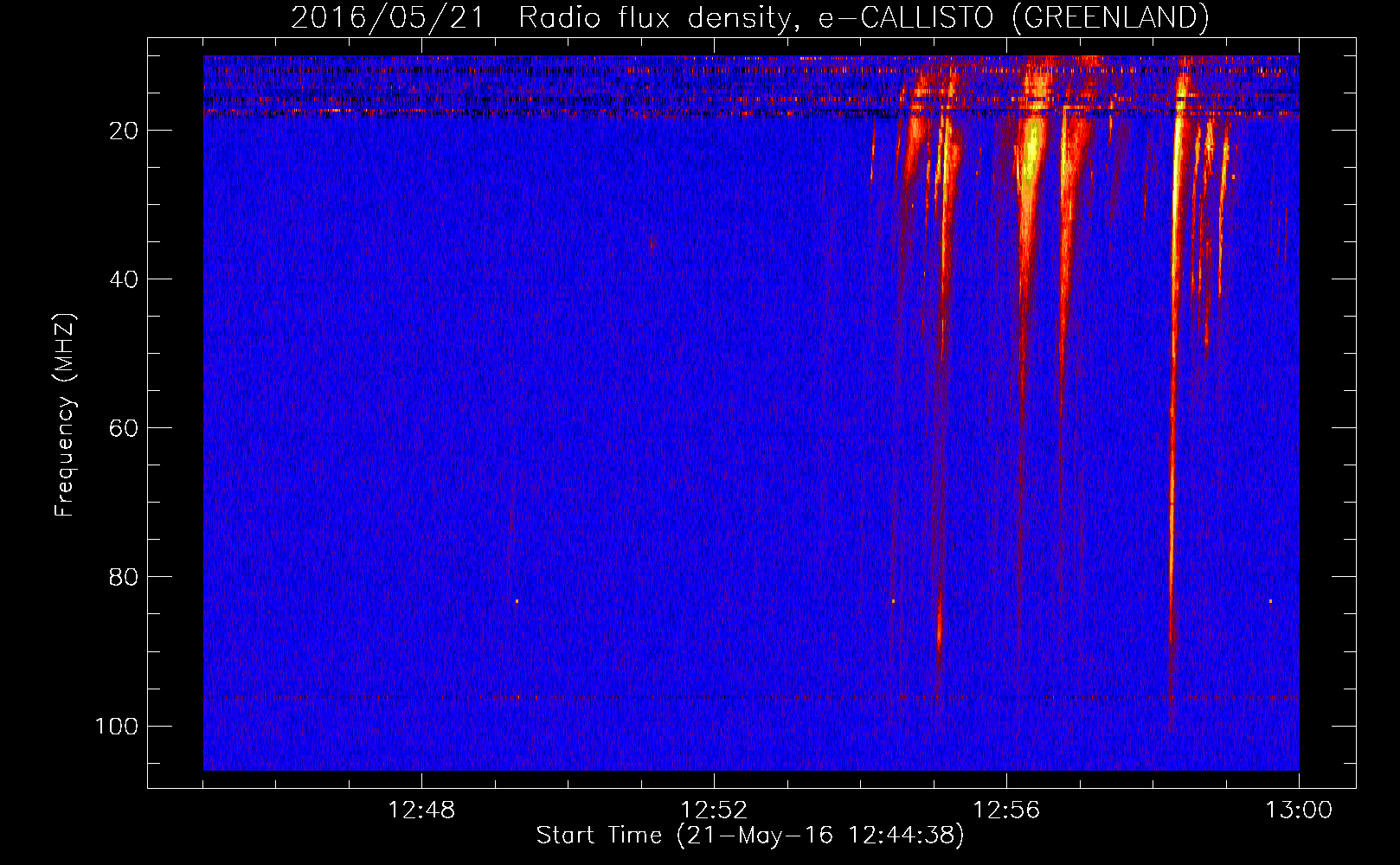Click the 80 frequency tick label
This screenshot has height=865, width=1400.
click(124, 577)
